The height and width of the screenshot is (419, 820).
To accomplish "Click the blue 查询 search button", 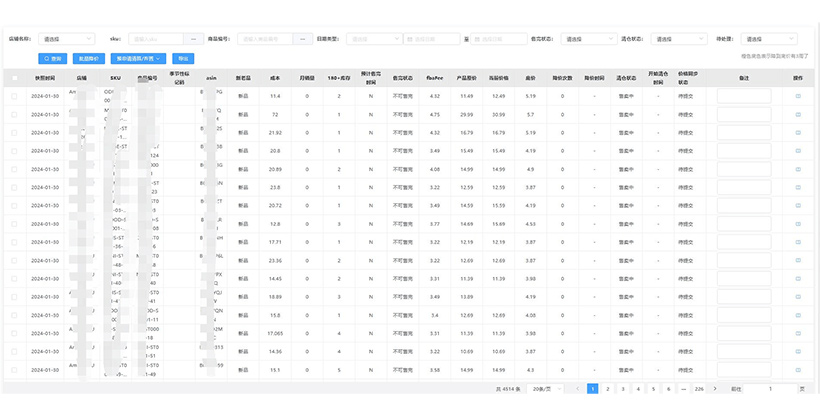I will [53, 59].
